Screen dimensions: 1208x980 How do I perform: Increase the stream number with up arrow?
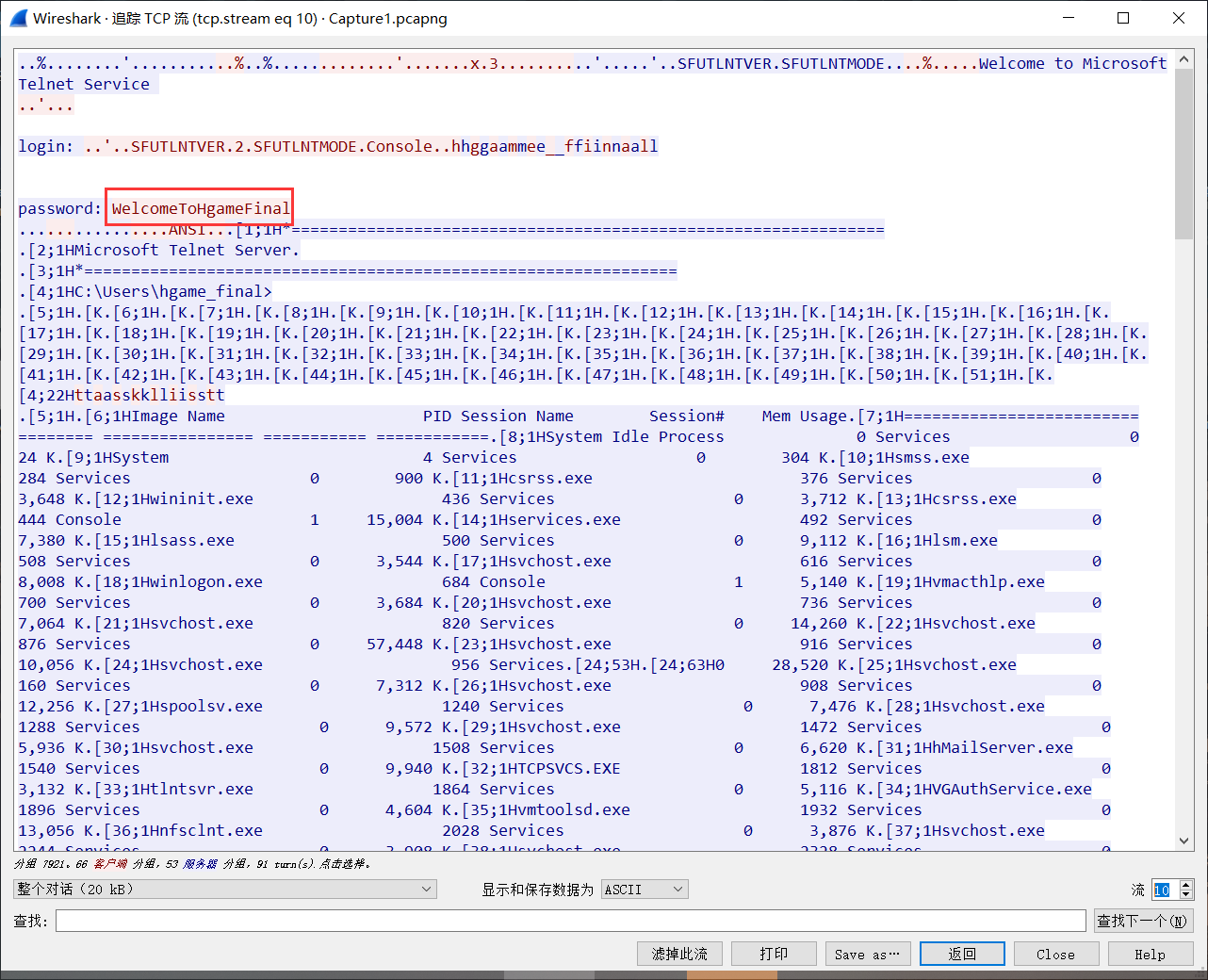[1186, 885]
